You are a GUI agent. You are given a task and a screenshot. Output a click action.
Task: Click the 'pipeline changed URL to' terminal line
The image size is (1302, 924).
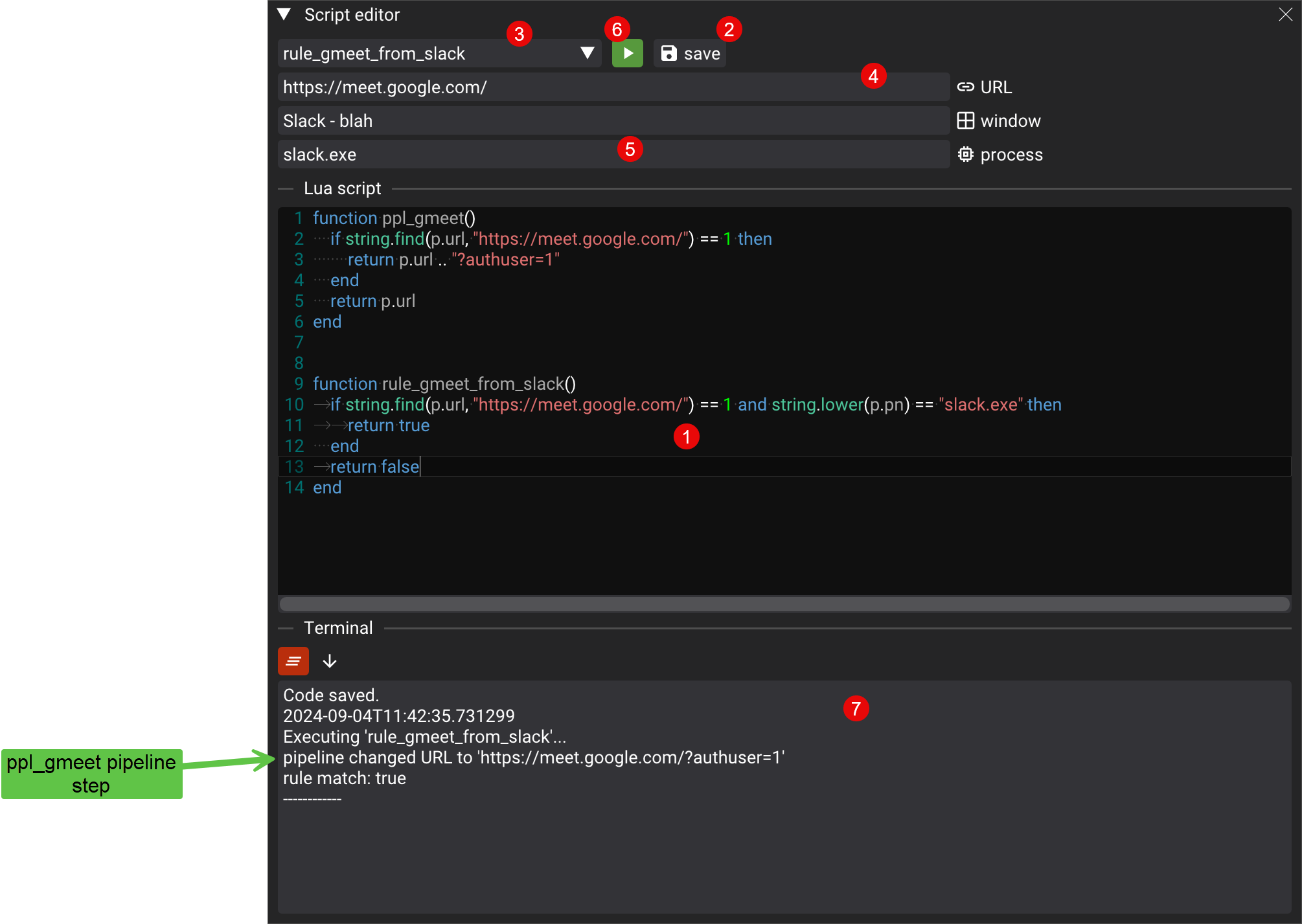tap(534, 758)
